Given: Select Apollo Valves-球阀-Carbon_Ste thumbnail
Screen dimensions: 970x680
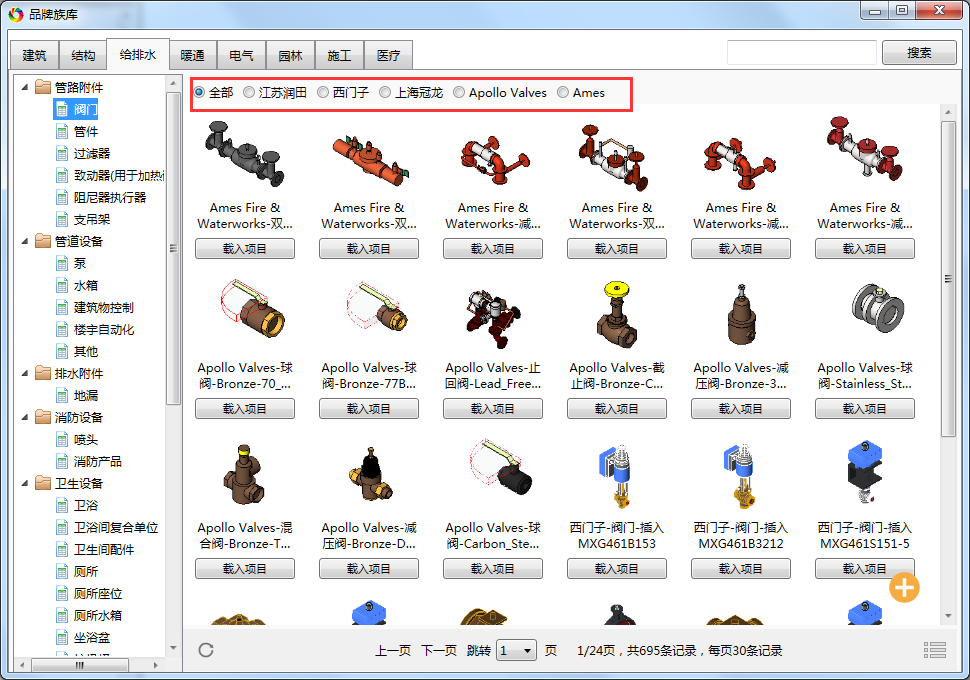Looking at the screenshot, I should (x=500, y=467).
